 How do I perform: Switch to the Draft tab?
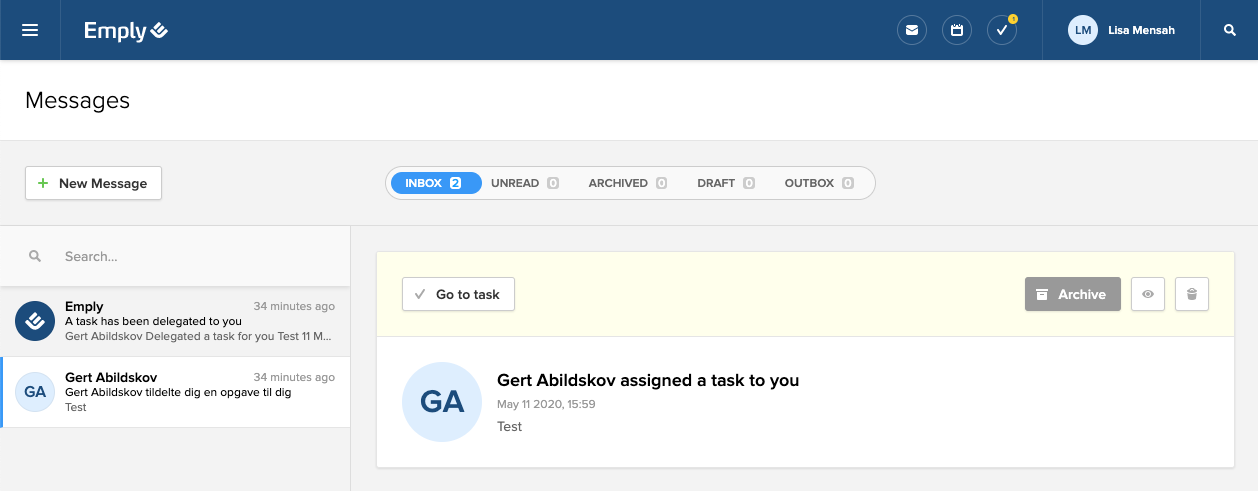tap(725, 183)
